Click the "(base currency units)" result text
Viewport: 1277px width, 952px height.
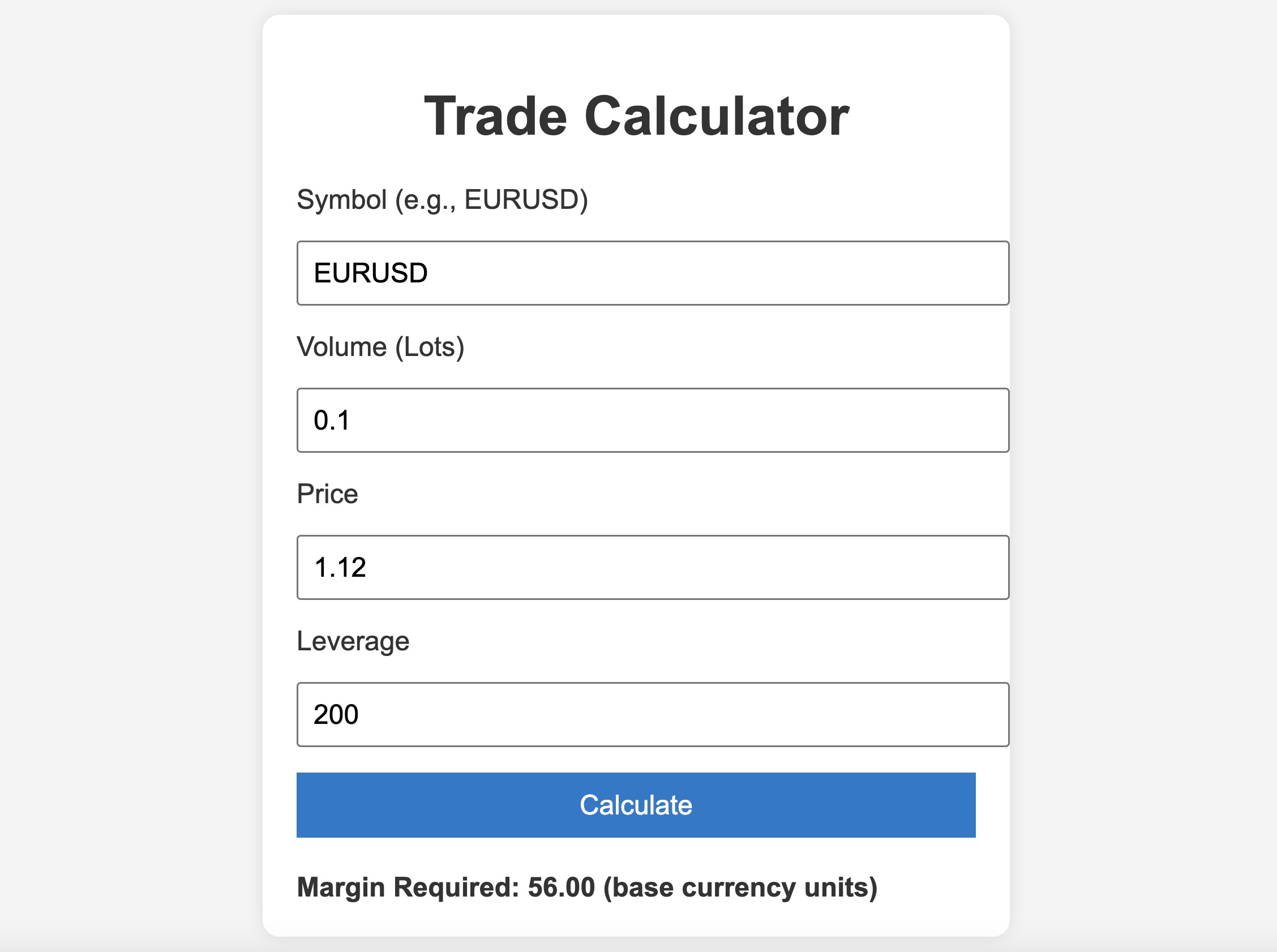click(740, 887)
